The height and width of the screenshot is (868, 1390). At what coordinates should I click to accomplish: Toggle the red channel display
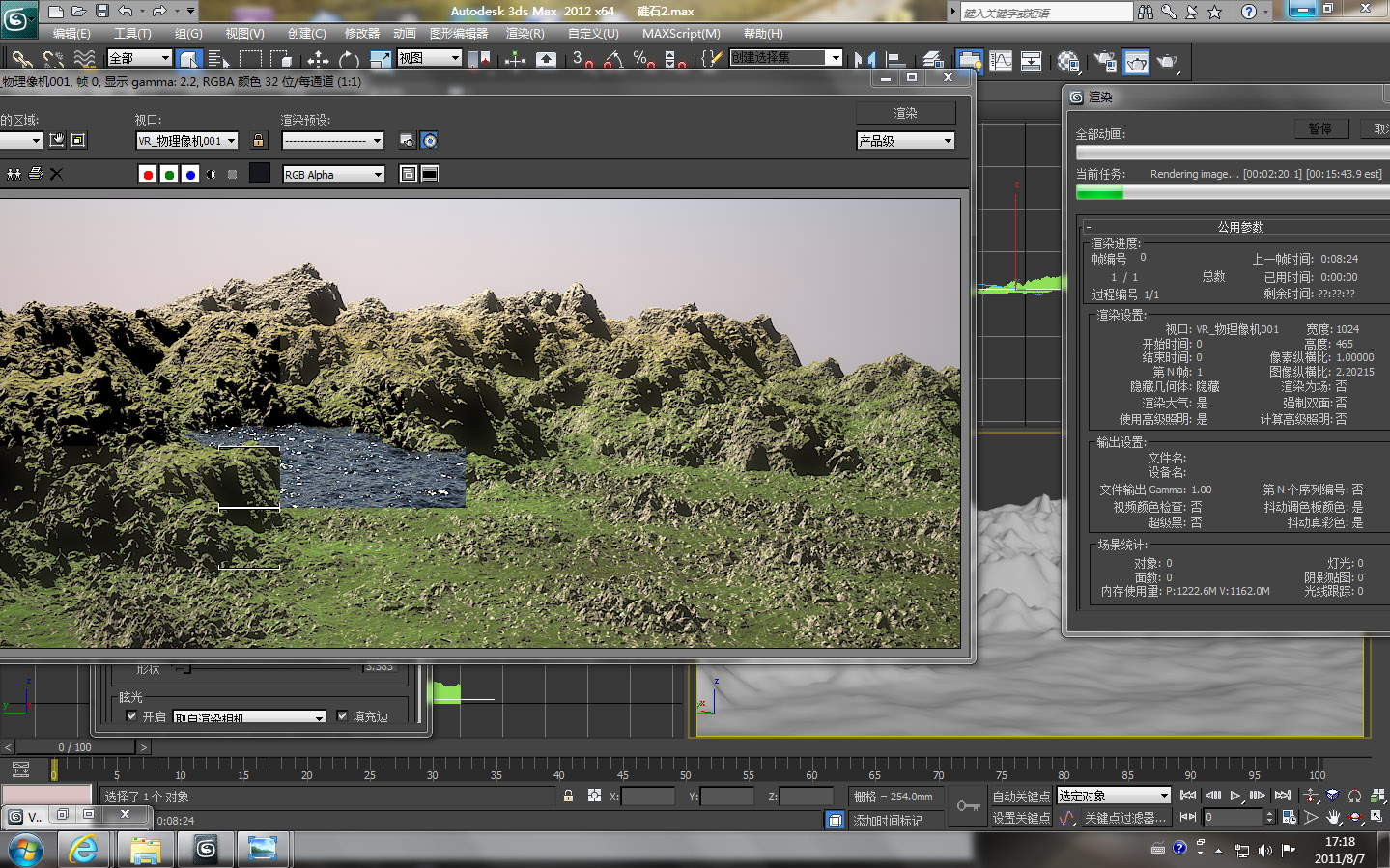147,175
